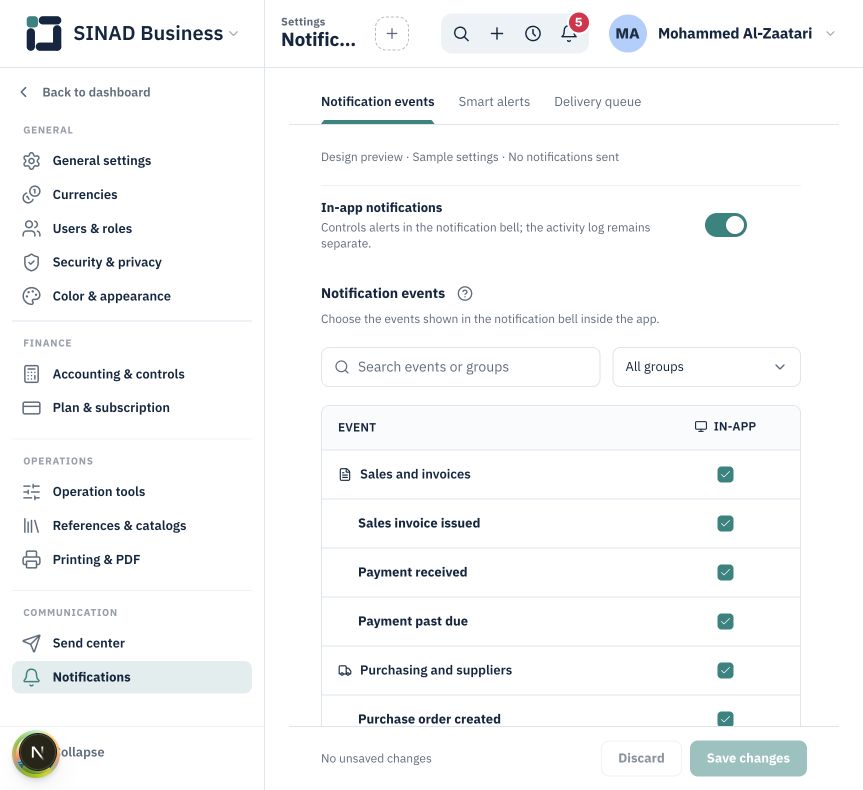This screenshot has width=863, height=790.
Task: Click the Accounting & controls calculator icon
Action: (31, 374)
